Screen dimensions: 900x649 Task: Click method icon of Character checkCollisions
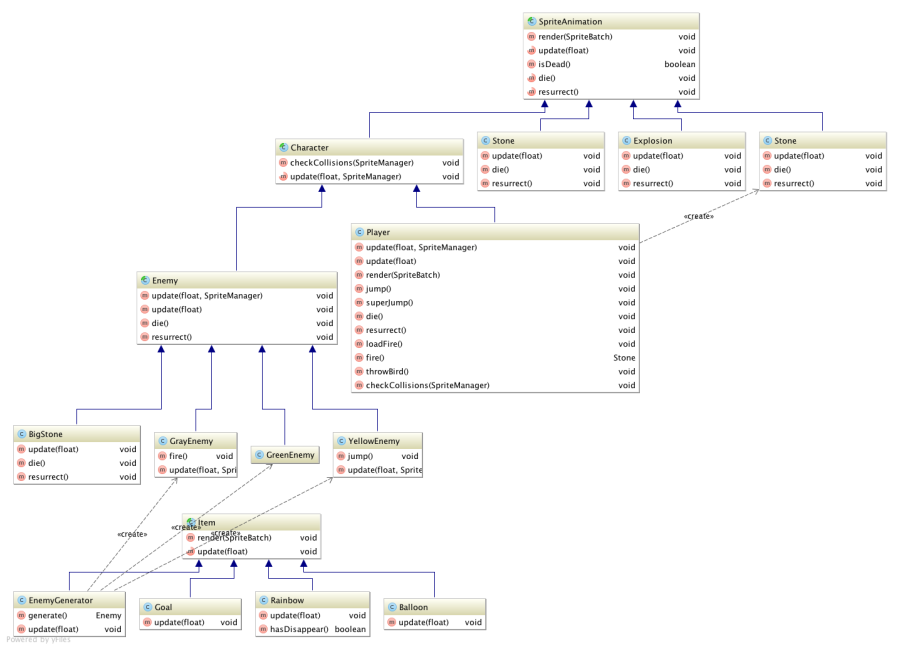tap(284, 163)
